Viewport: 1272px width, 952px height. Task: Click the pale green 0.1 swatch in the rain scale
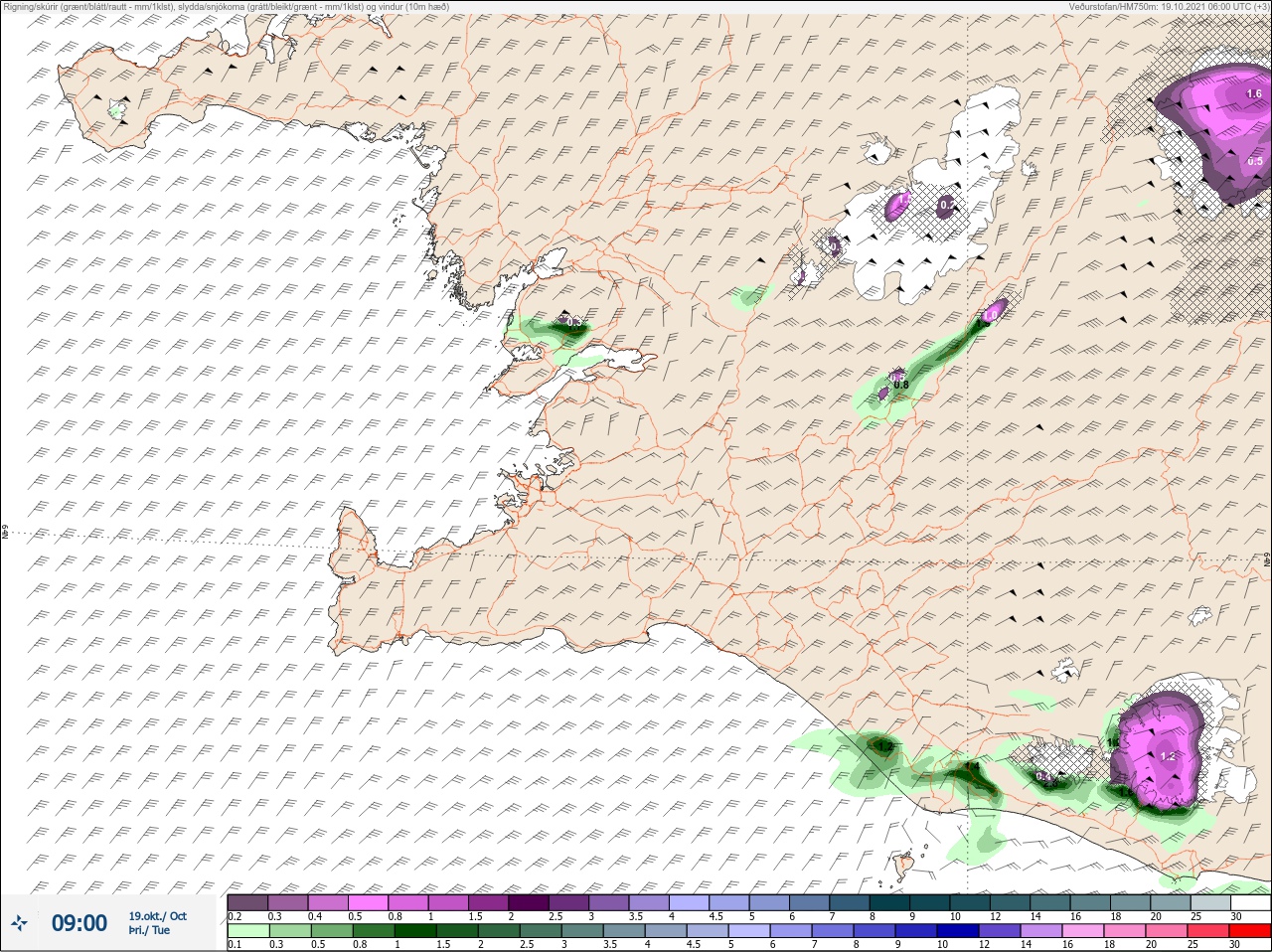247,931
